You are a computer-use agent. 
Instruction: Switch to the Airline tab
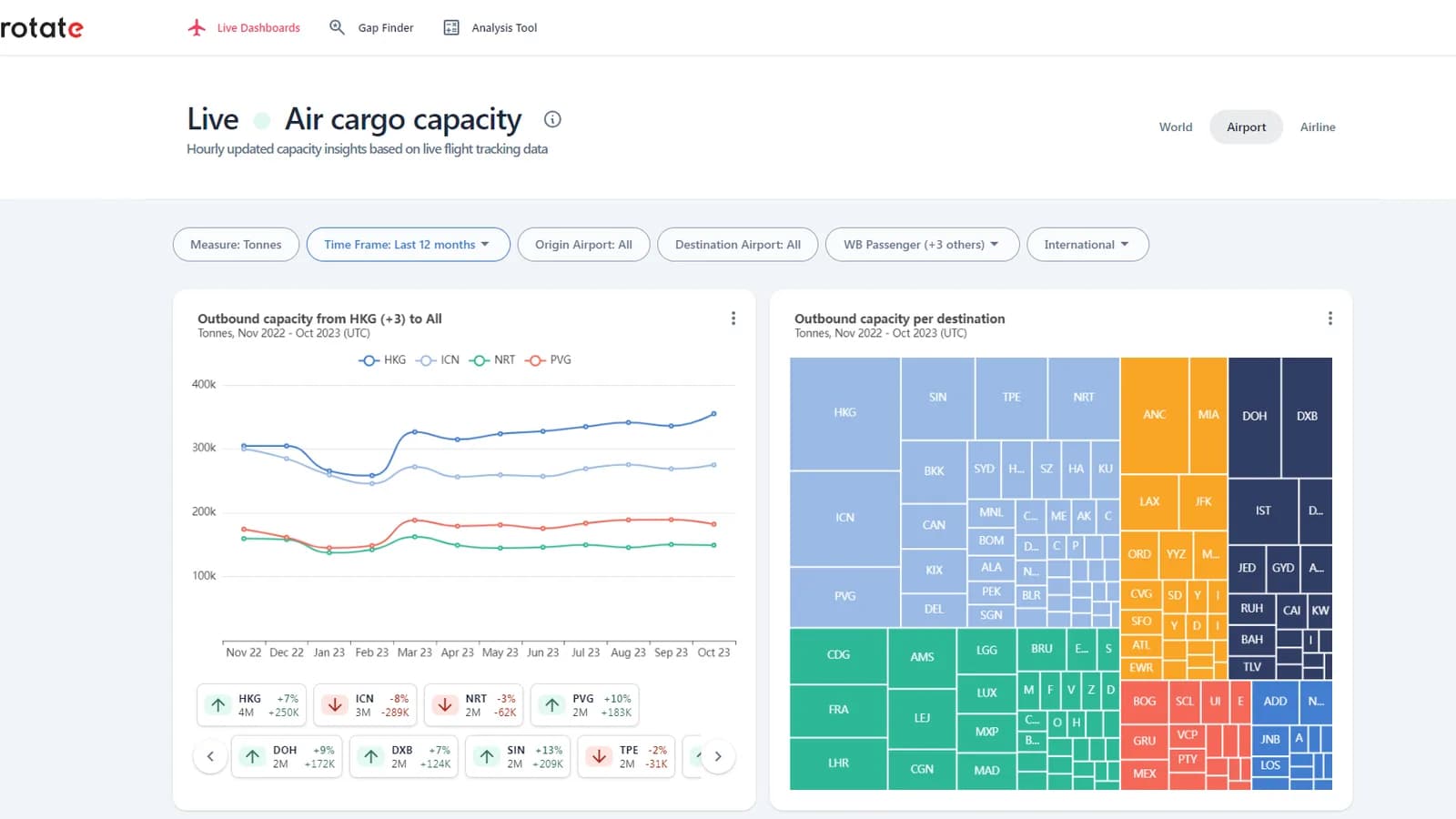[x=1318, y=127]
